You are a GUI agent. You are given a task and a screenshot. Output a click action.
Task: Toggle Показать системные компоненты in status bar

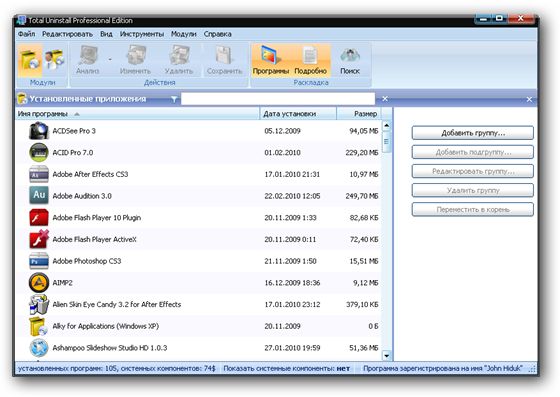286,368
